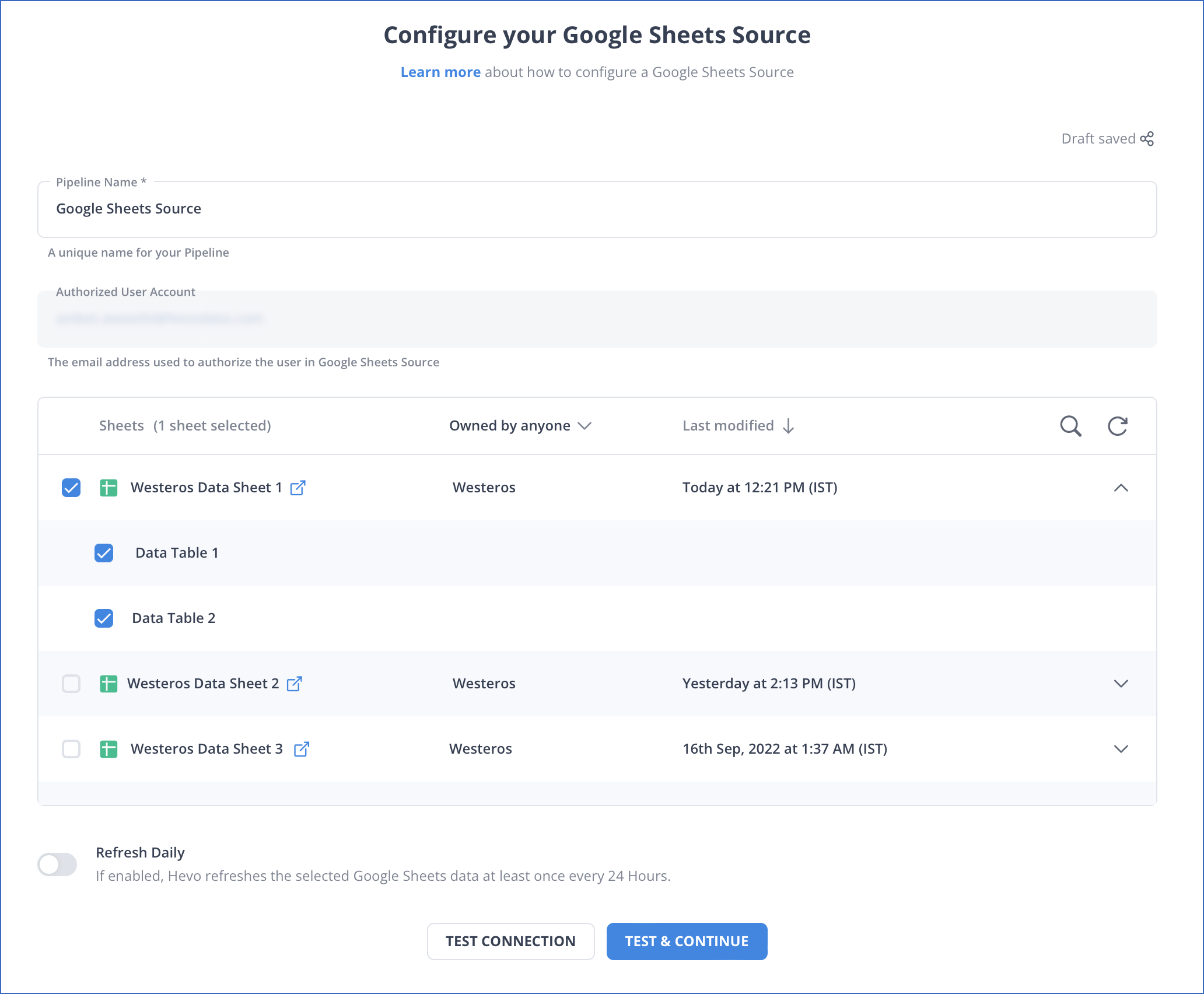Select the Westeros Data Sheet 3 checkbox
This screenshot has height=994, width=1204.
(71, 749)
